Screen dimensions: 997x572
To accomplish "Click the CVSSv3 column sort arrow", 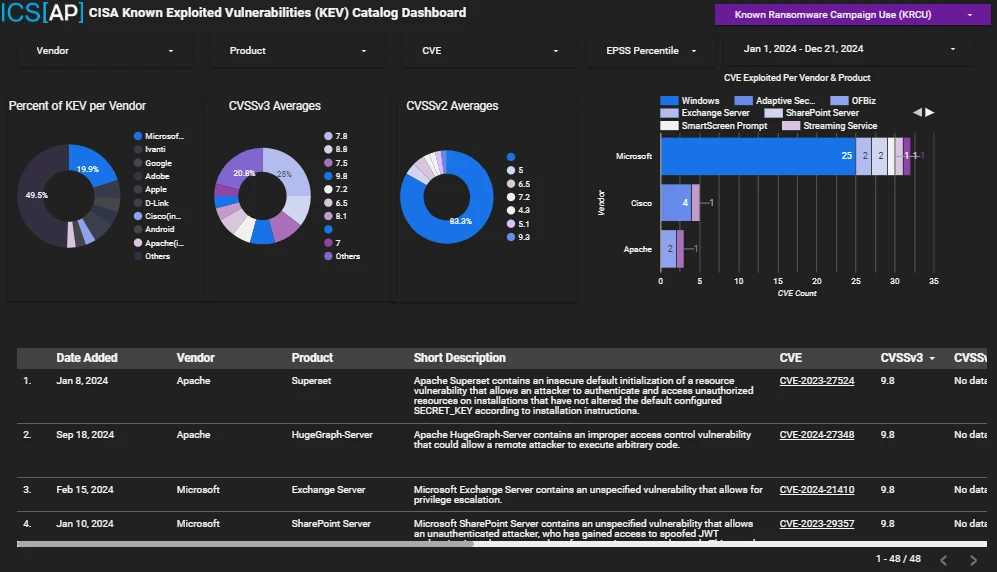I will (932, 358).
